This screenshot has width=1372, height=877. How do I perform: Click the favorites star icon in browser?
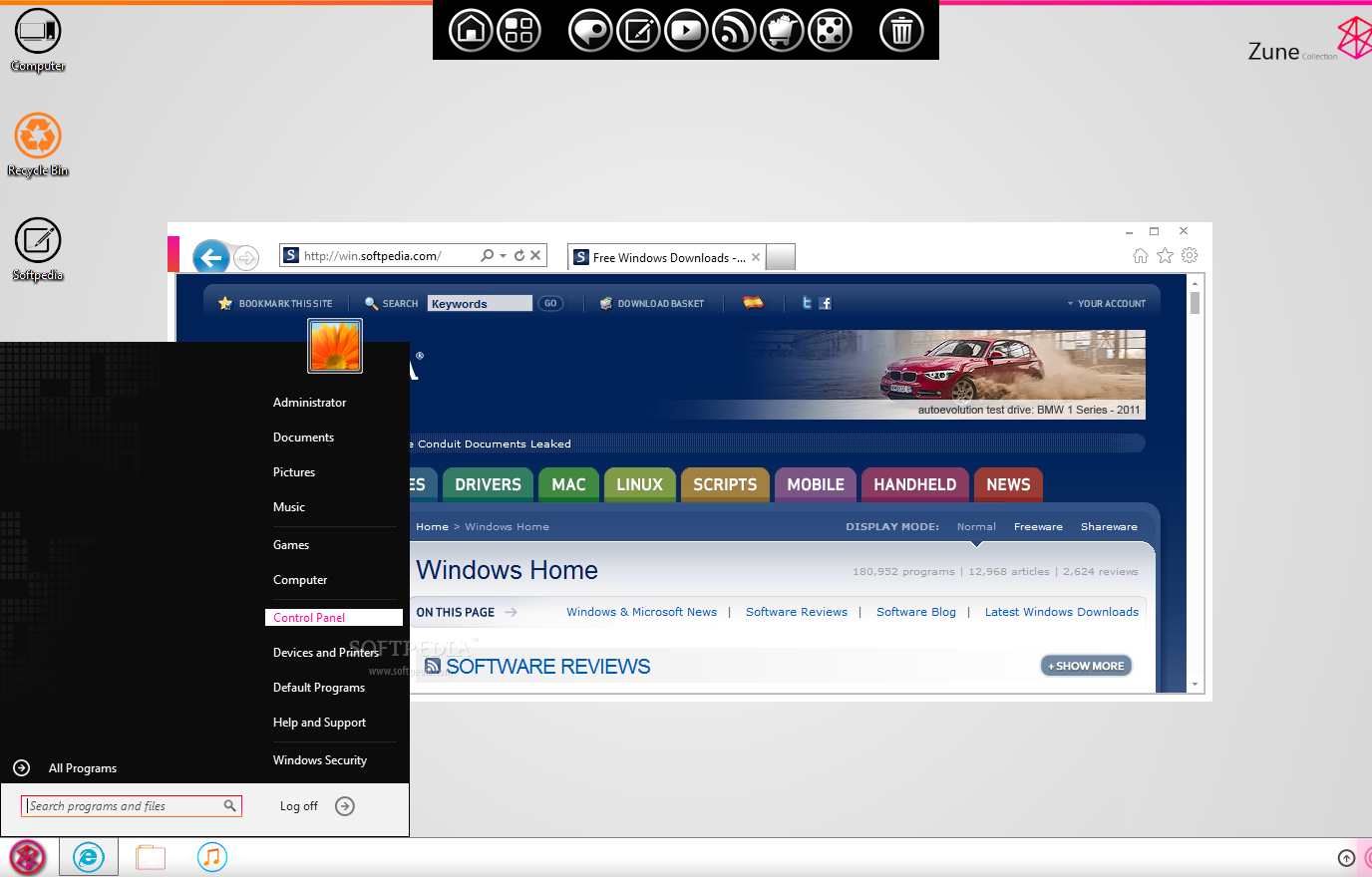tap(1165, 256)
